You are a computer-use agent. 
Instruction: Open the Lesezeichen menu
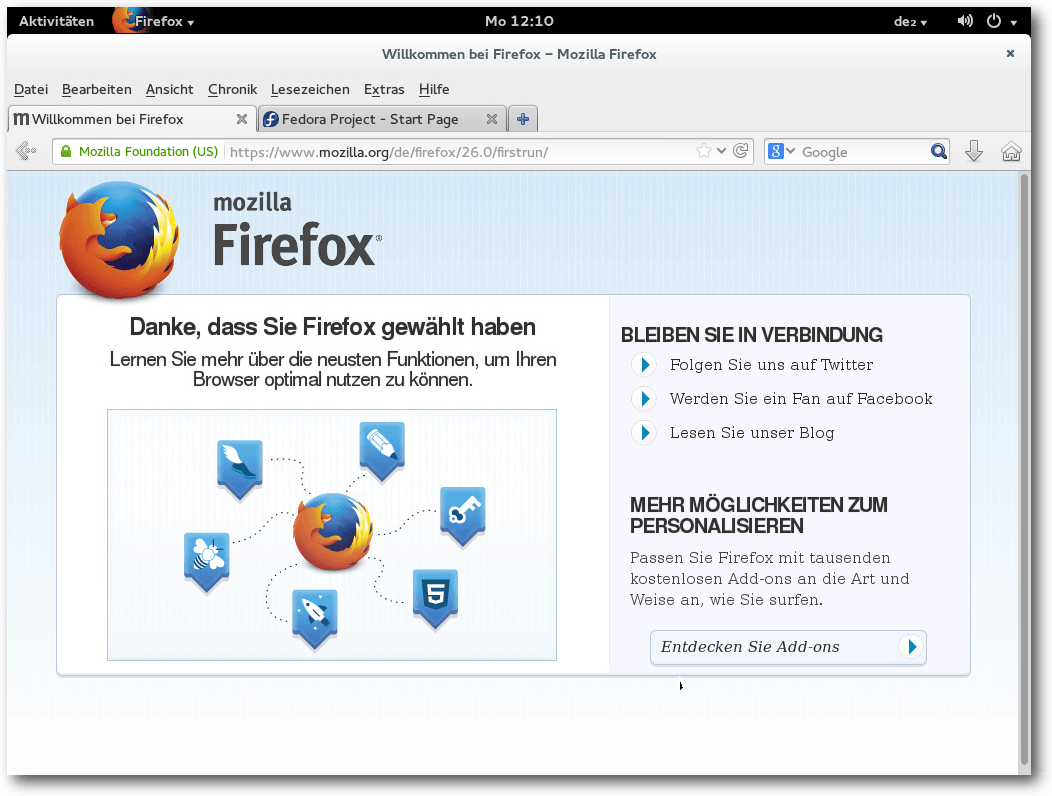tap(310, 89)
